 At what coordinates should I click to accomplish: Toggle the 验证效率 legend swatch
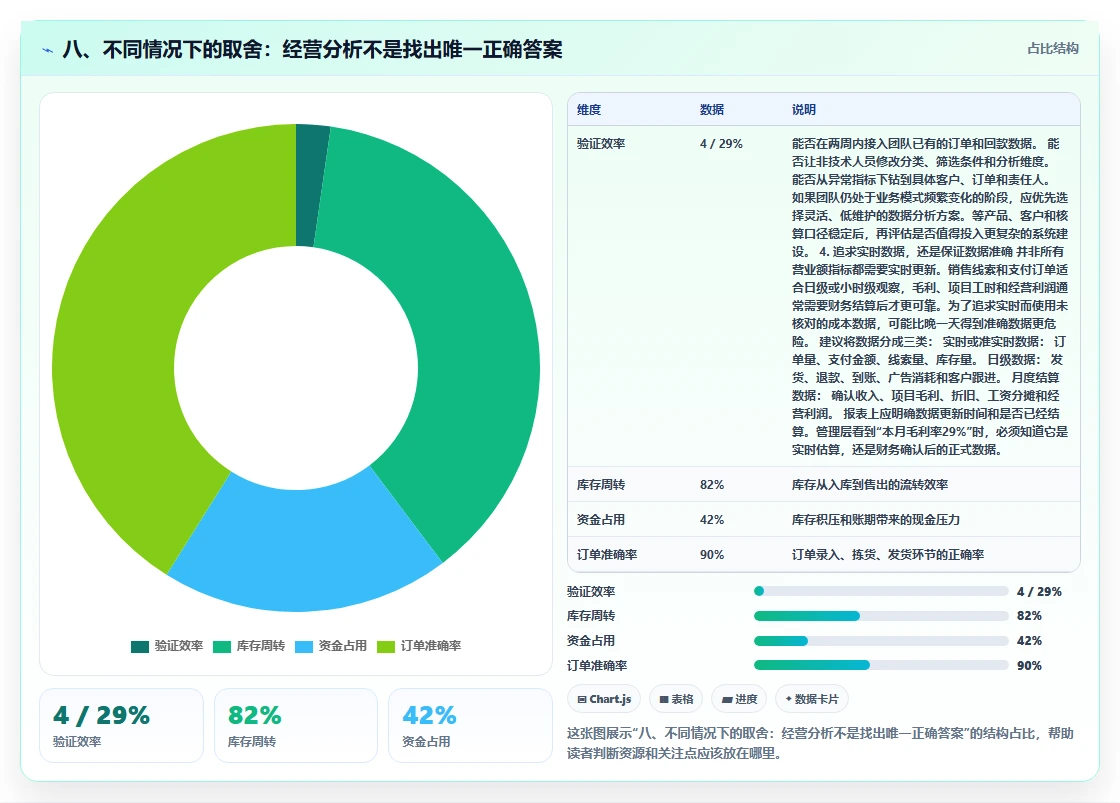coord(140,647)
